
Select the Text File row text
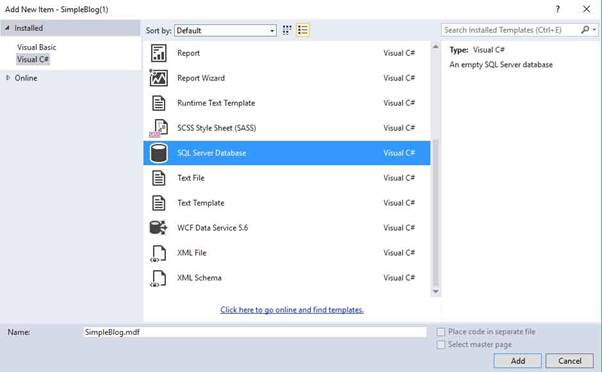point(191,178)
